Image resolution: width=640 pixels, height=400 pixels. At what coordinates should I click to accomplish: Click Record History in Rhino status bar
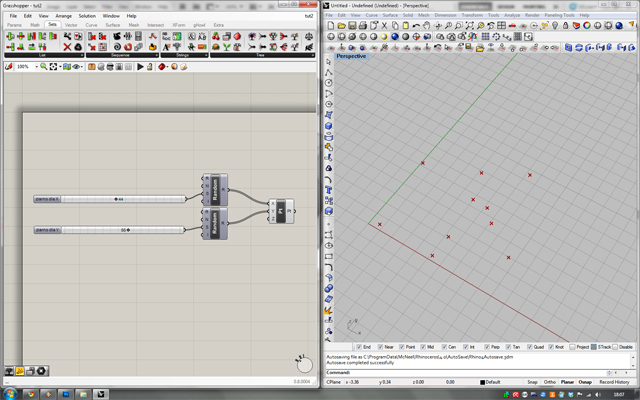click(614, 382)
